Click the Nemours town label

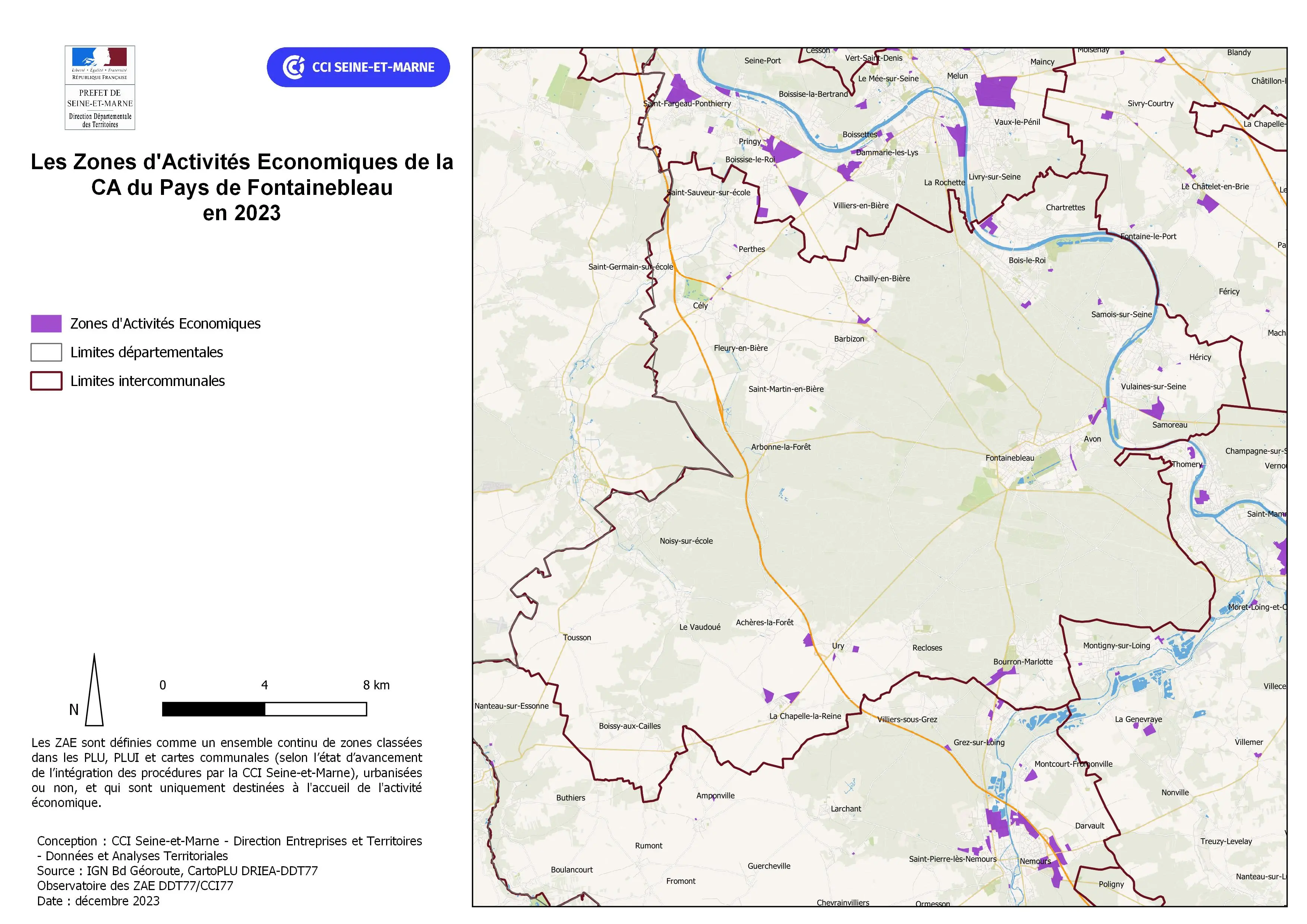[1035, 861]
